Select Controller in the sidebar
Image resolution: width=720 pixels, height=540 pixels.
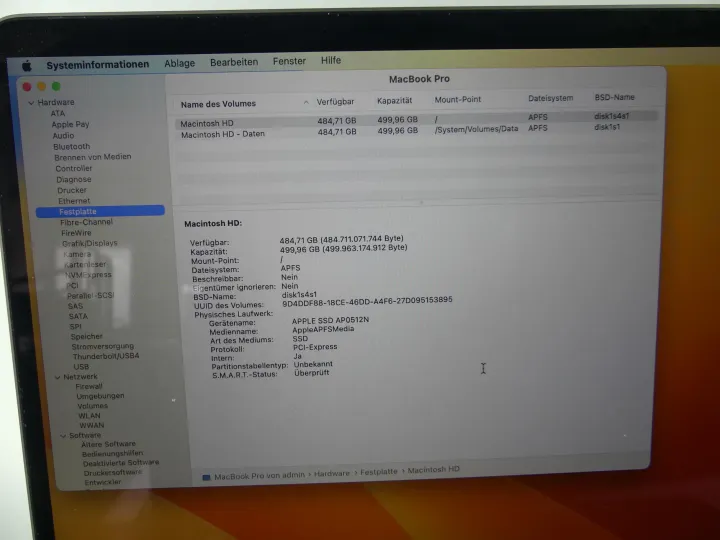coord(74,169)
